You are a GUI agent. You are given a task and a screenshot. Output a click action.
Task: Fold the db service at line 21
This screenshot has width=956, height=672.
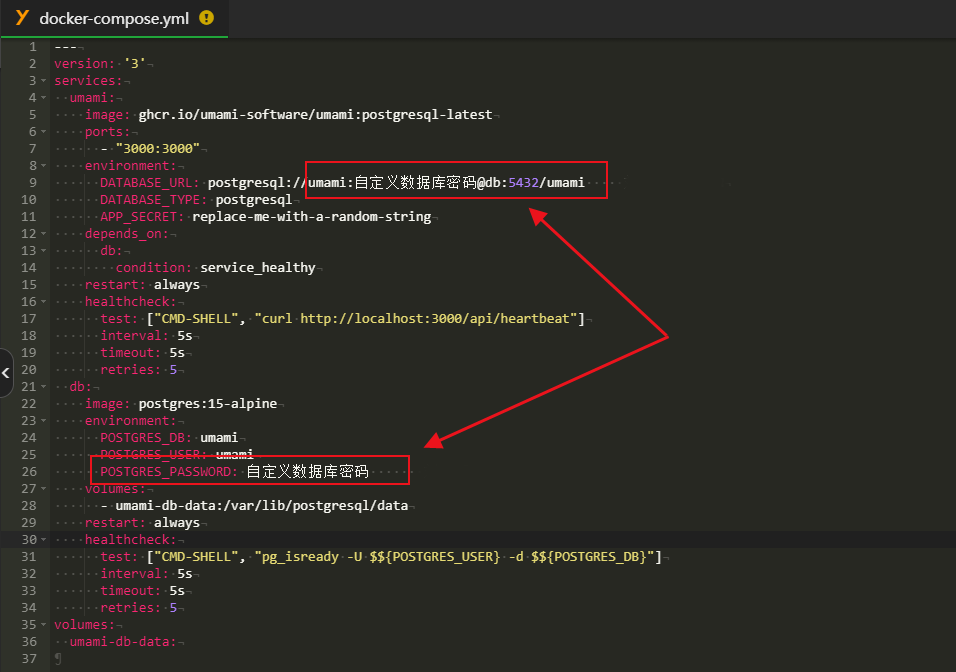point(43,387)
